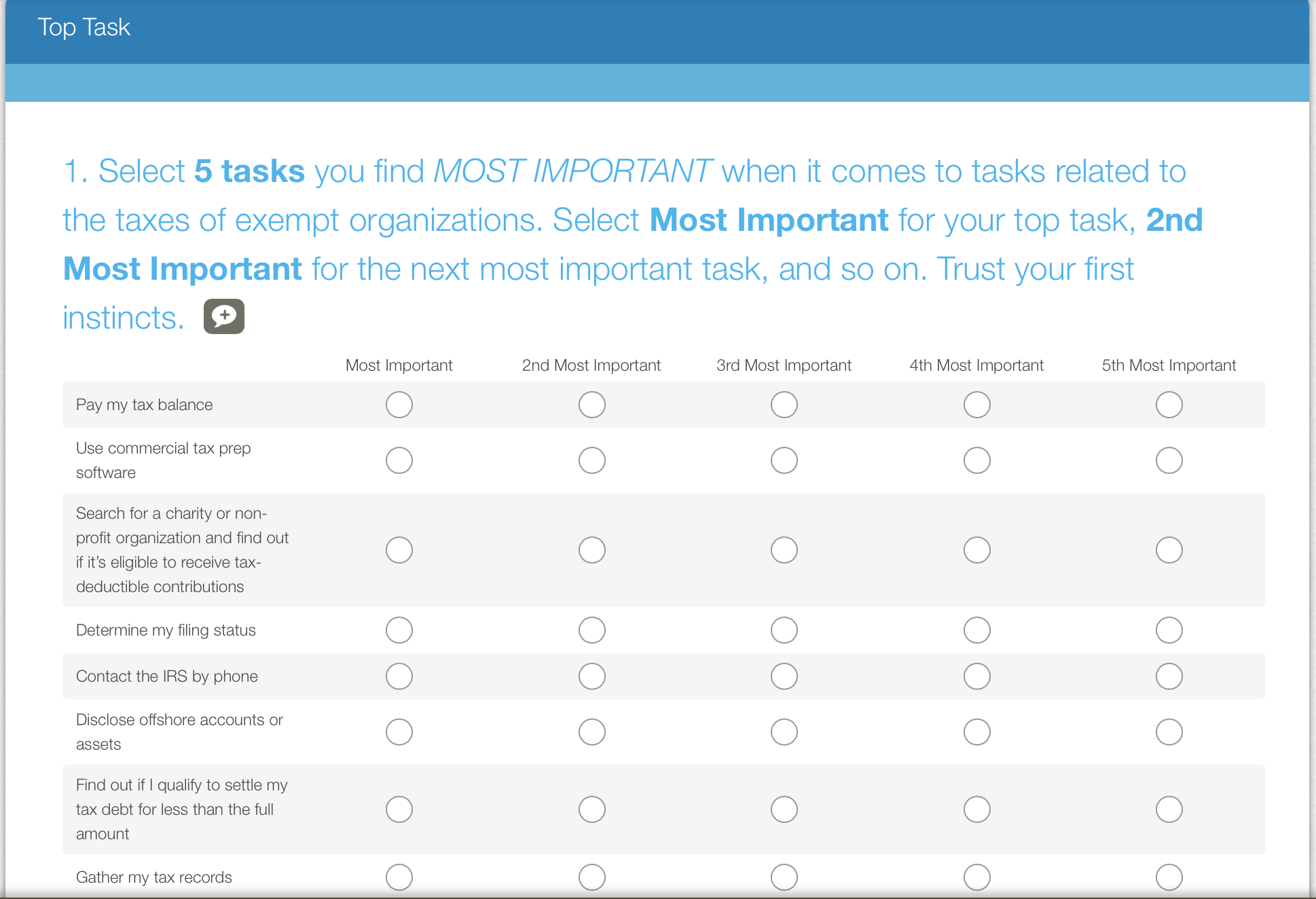Set "Pay my tax balance" as 5th Most Important
Viewport: 1316px width, 899px height.
pos(1169,405)
